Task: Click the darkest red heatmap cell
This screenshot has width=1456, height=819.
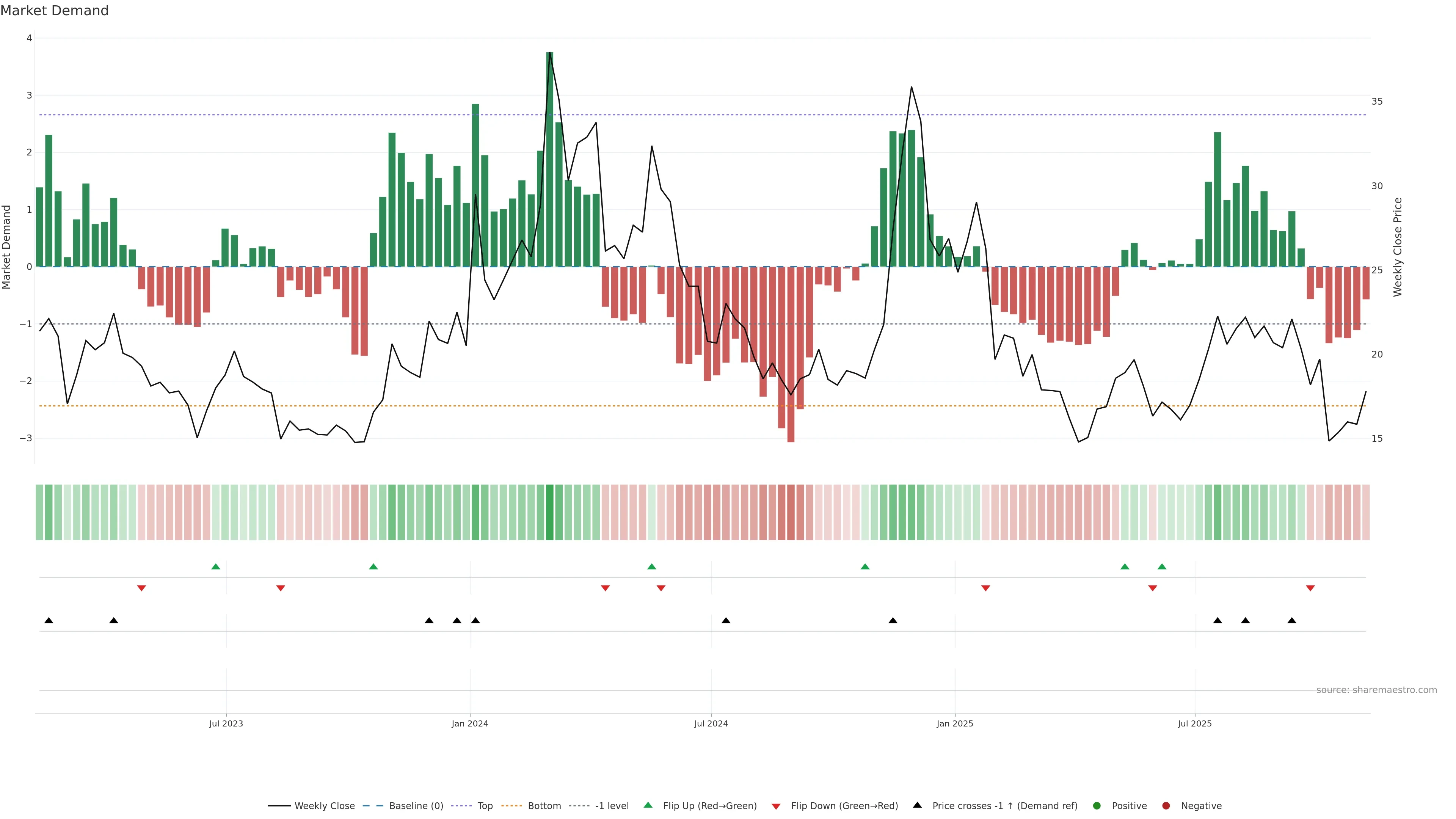Action: 791,512
